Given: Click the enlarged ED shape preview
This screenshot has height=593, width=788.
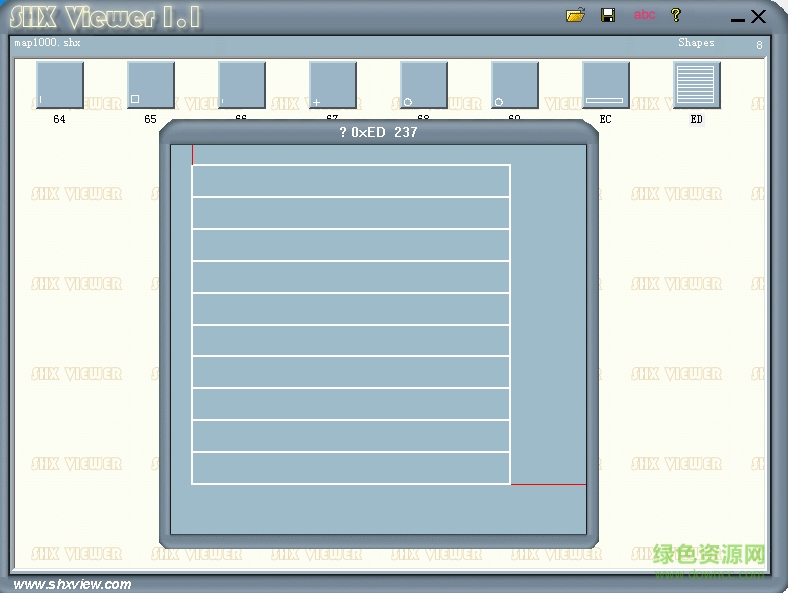Looking at the screenshot, I should [x=378, y=340].
